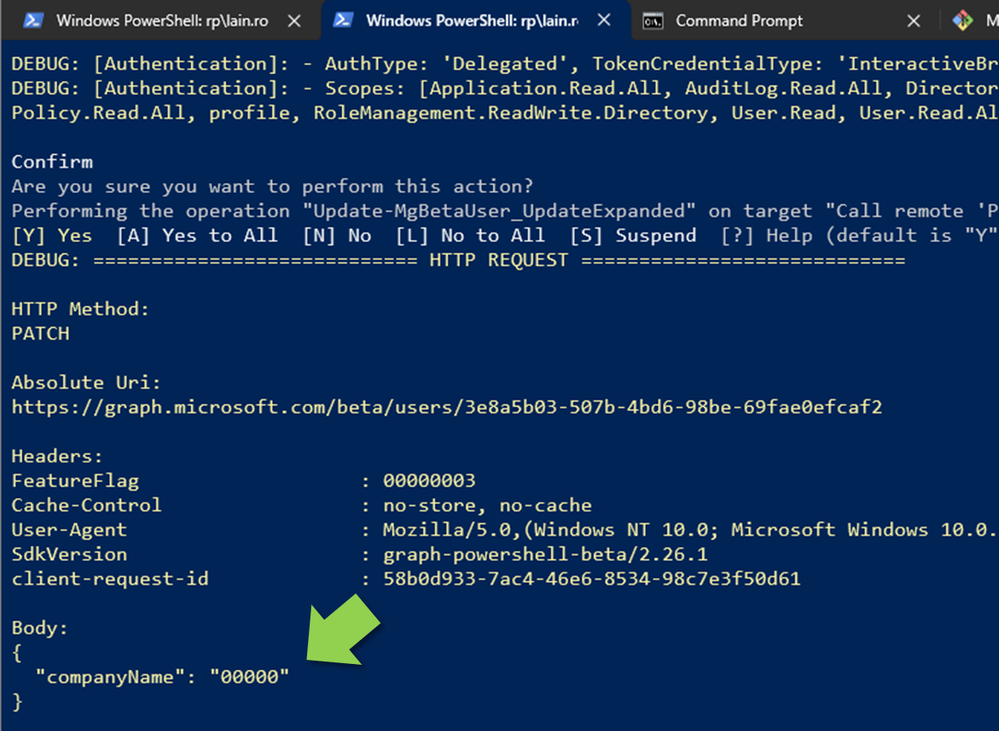This screenshot has height=731, width=999.
Task: Click the graph.microsoft.com Absolute Uri link
Action: (447, 407)
